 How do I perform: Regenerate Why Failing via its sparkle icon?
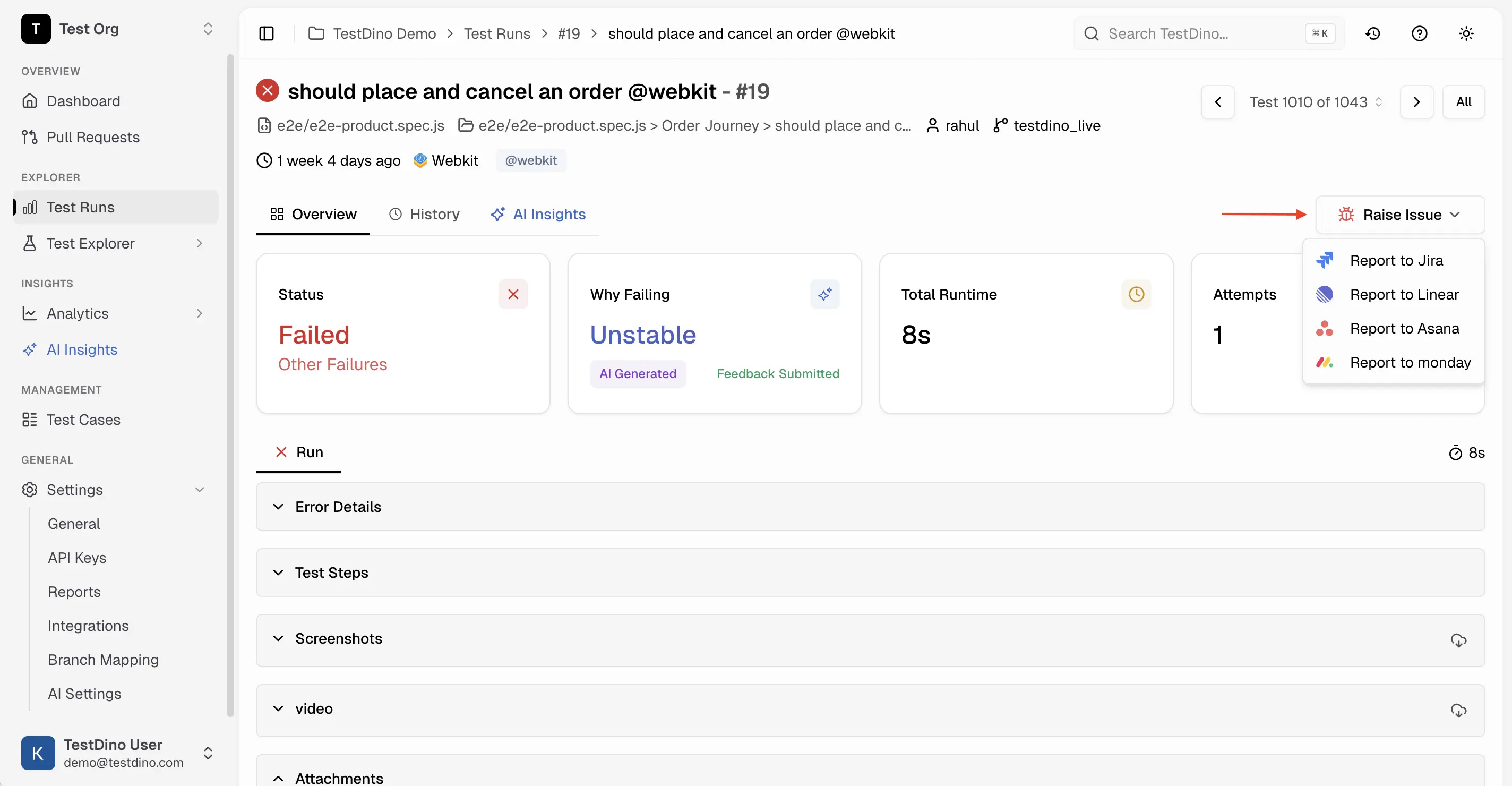click(x=824, y=294)
